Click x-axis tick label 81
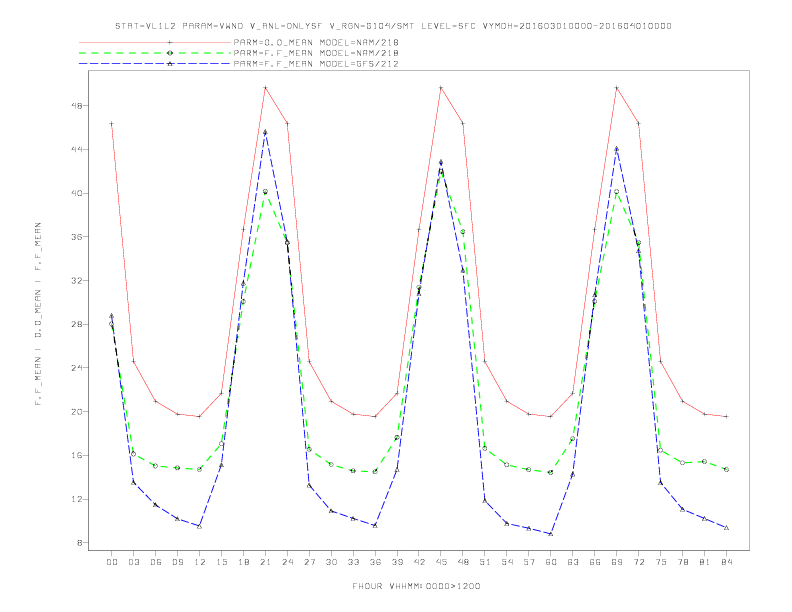The width and height of the screenshot is (792, 612). click(x=705, y=562)
